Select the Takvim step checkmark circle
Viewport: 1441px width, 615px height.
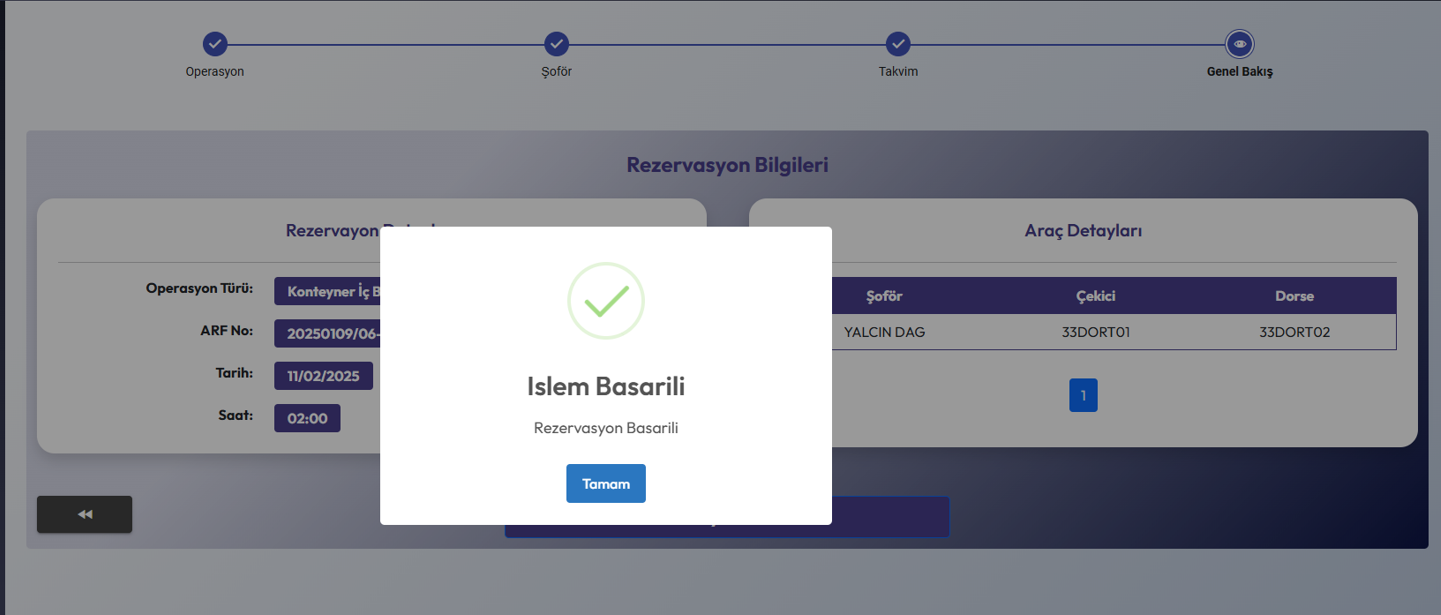(x=898, y=44)
